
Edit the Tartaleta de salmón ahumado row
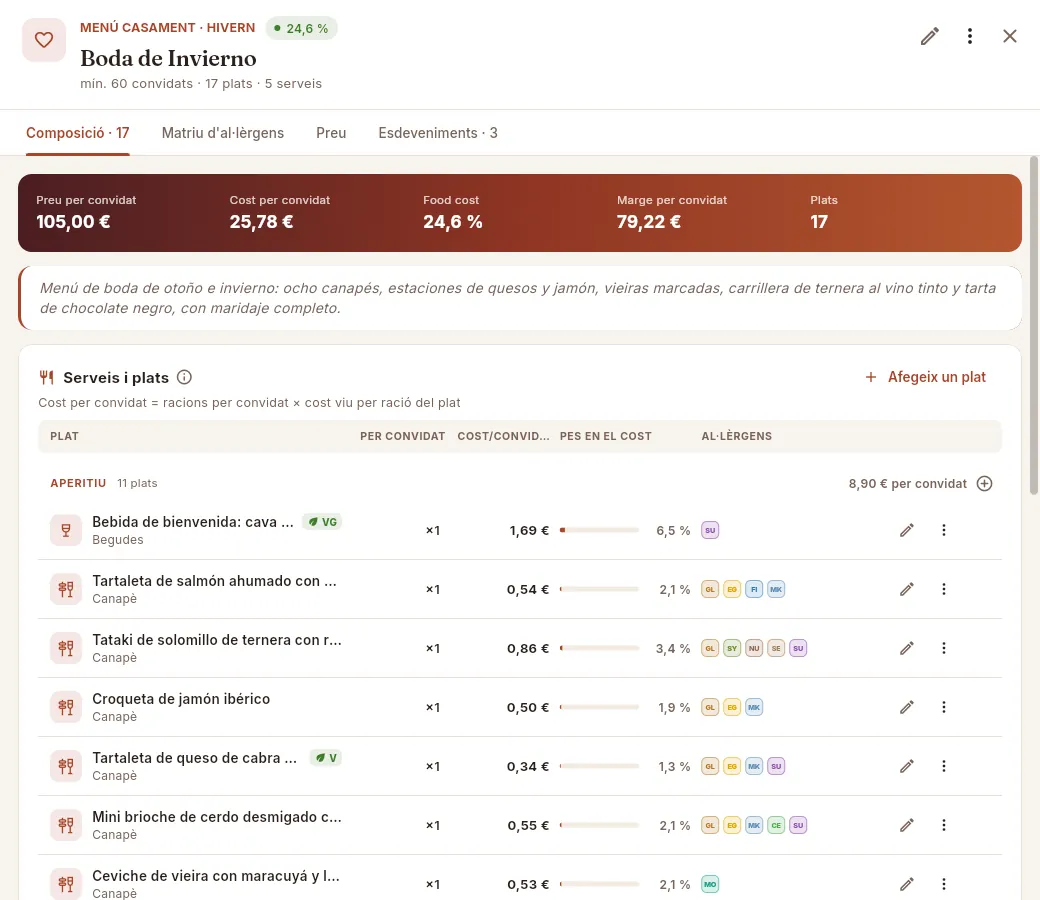907,589
